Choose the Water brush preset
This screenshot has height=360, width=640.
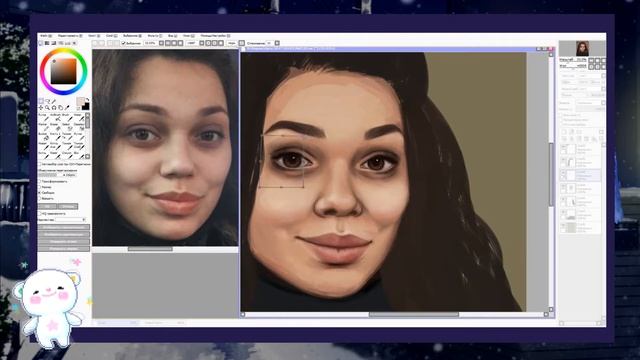tap(81, 118)
